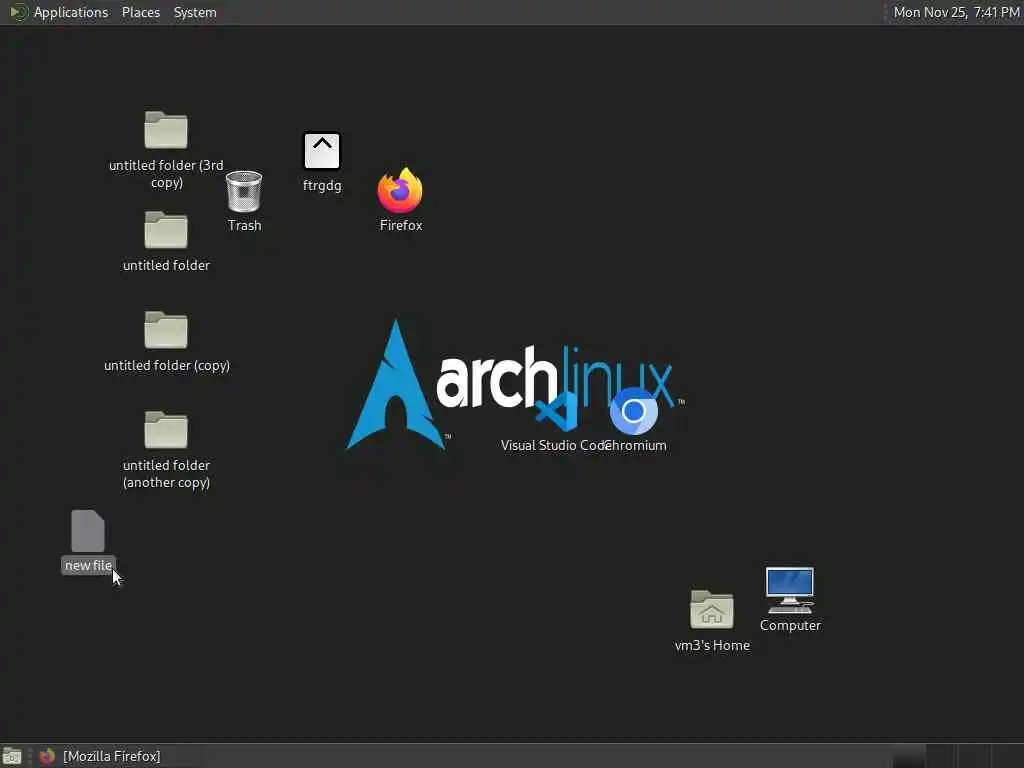This screenshot has height=768, width=1024.
Task: Click the clock showing Mon Nov 25, 7:41 PM
Action: point(956,12)
